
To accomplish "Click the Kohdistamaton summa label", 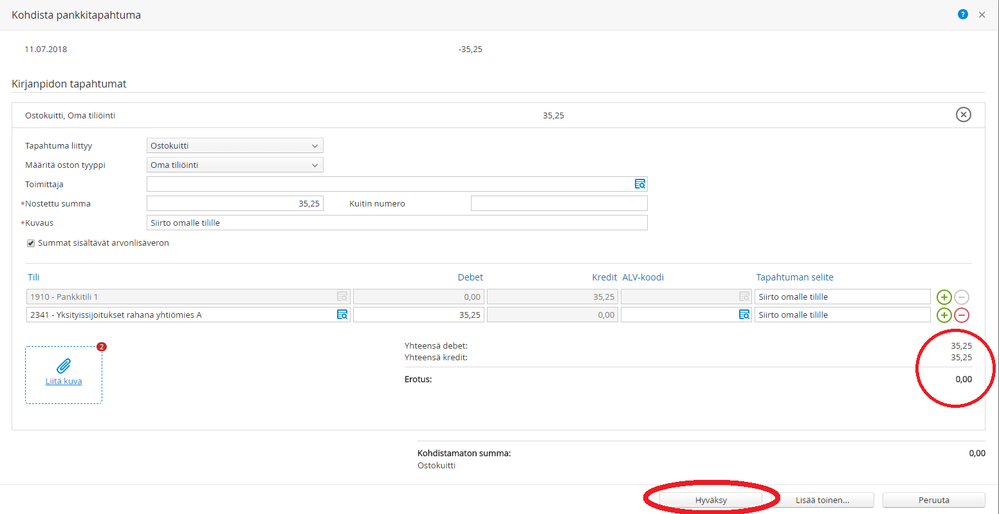I will coord(464,453).
